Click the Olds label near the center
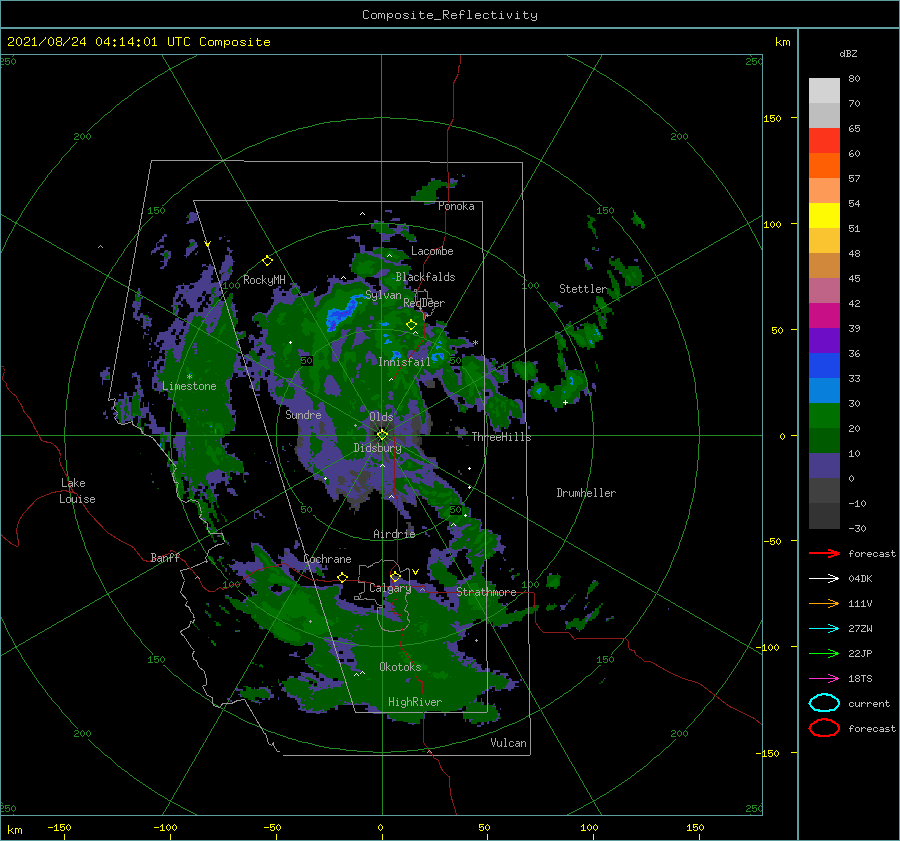The width and height of the screenshot is (900, 841). click(381, 417)
